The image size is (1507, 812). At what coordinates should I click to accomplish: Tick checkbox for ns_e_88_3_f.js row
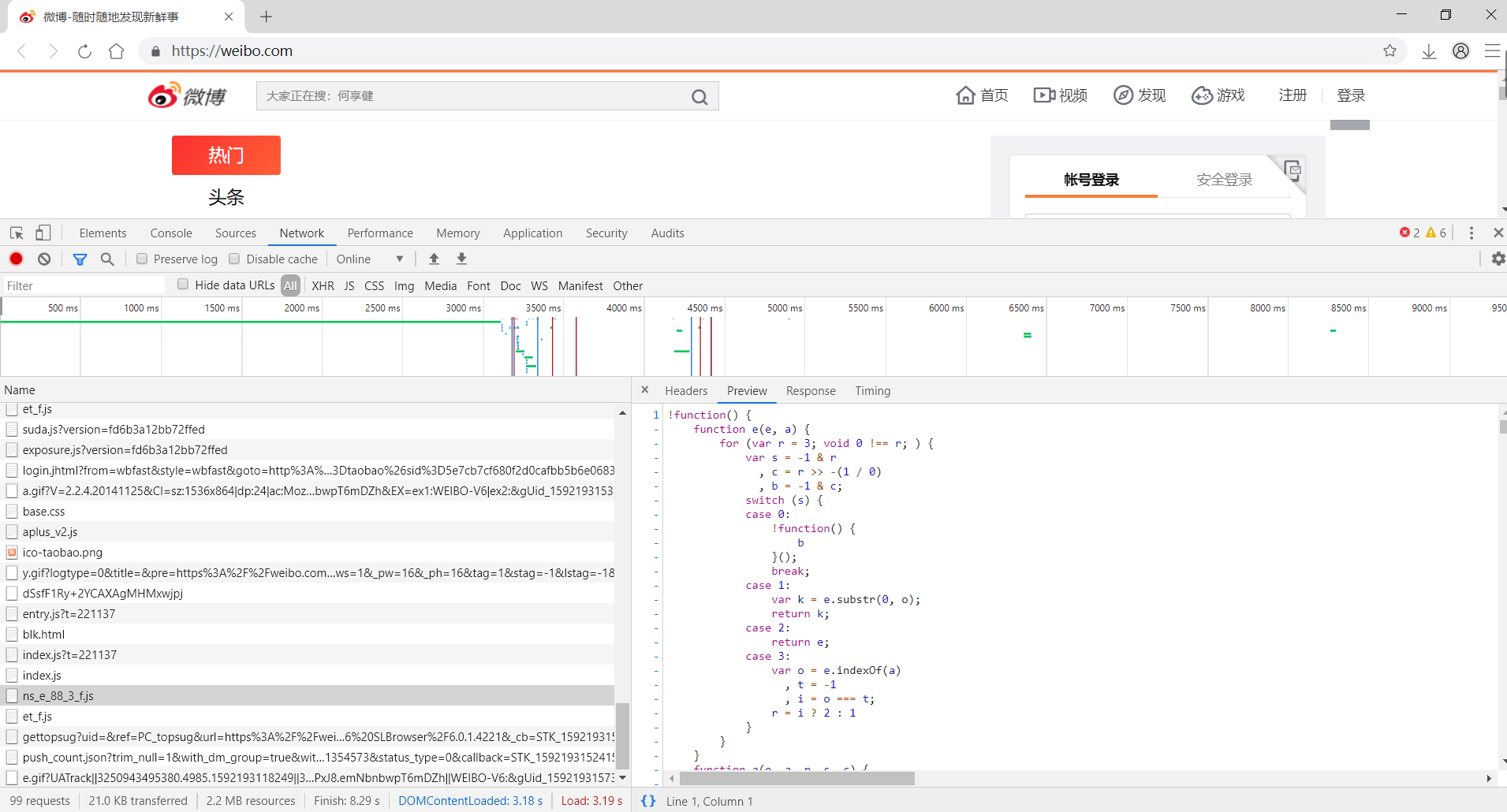pos(12,696)
